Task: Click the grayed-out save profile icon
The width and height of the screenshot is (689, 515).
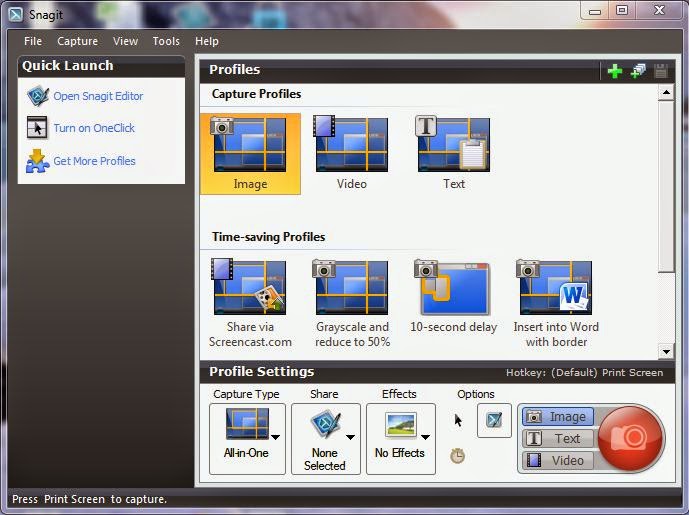Action: 661,71
